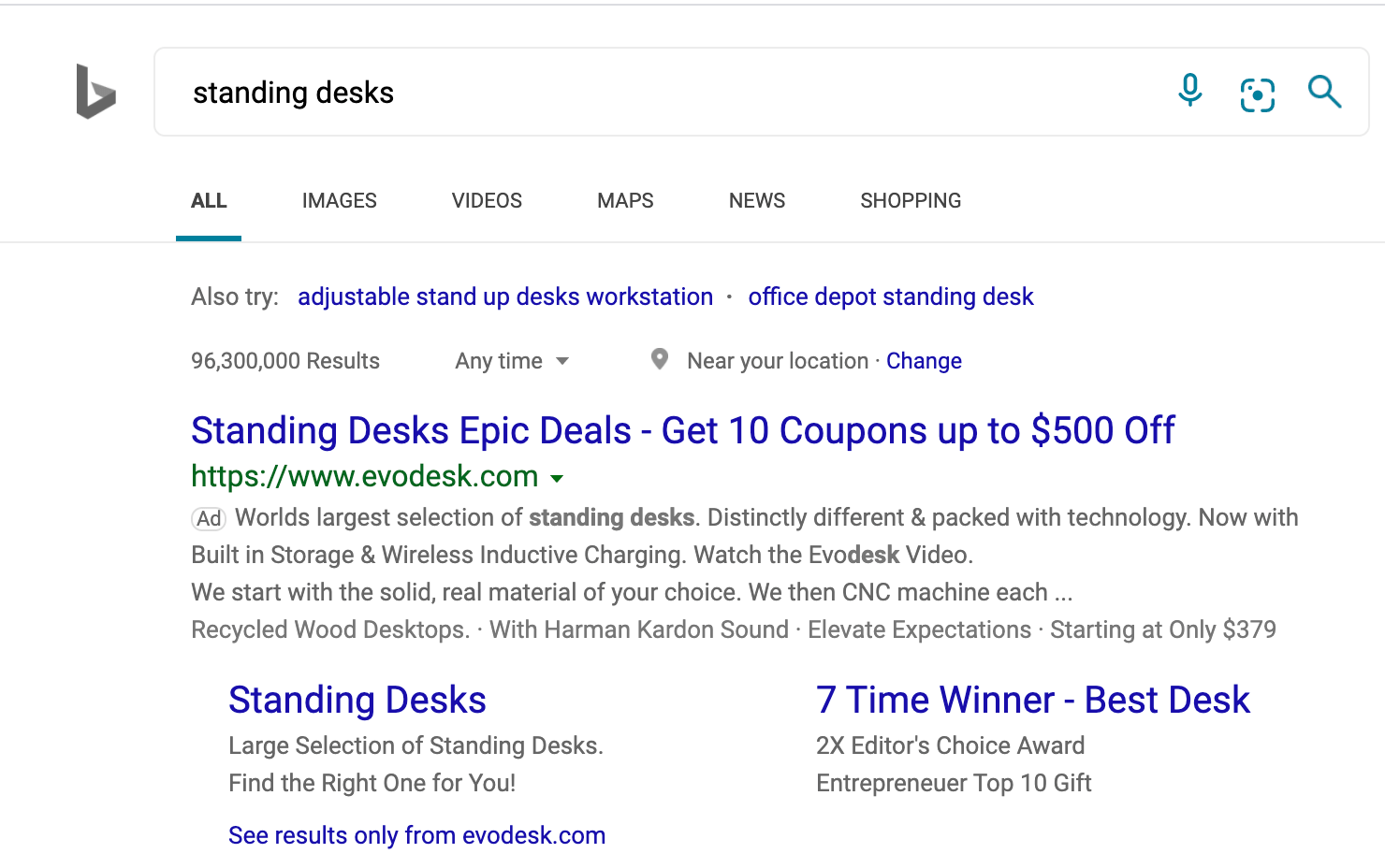The image size is (1385, 868).
Task: Try 'office depot standing desk' suggestion
Action: click(890, 297)
